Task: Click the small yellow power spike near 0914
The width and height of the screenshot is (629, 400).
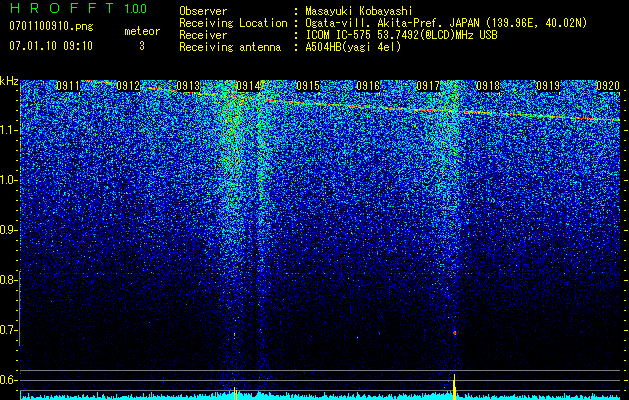Action: [235, 393]
